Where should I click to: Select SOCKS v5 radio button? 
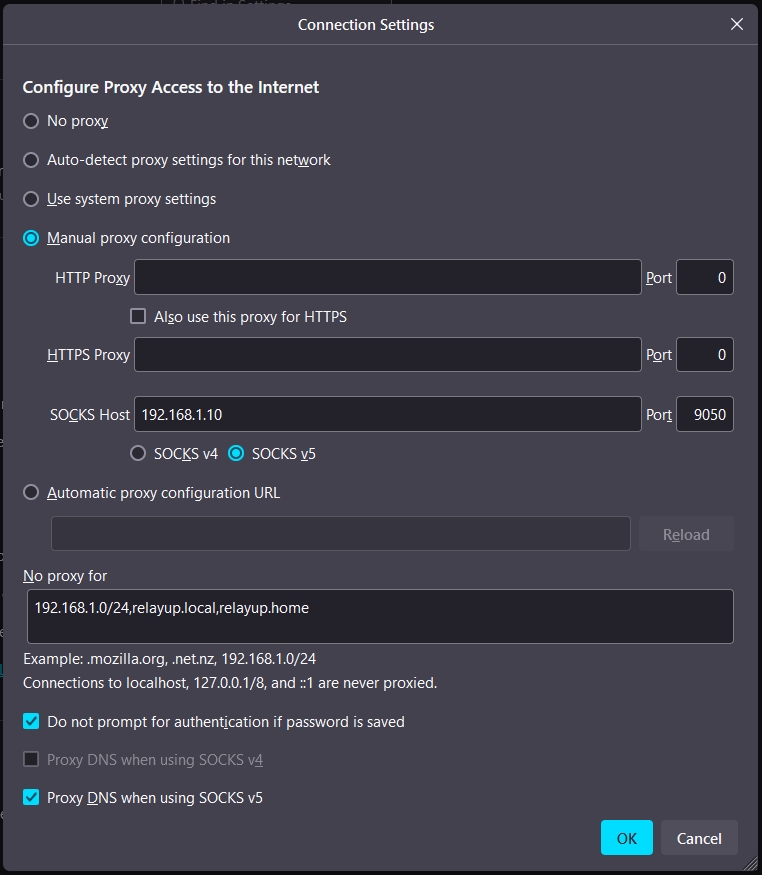coord(236,453)
